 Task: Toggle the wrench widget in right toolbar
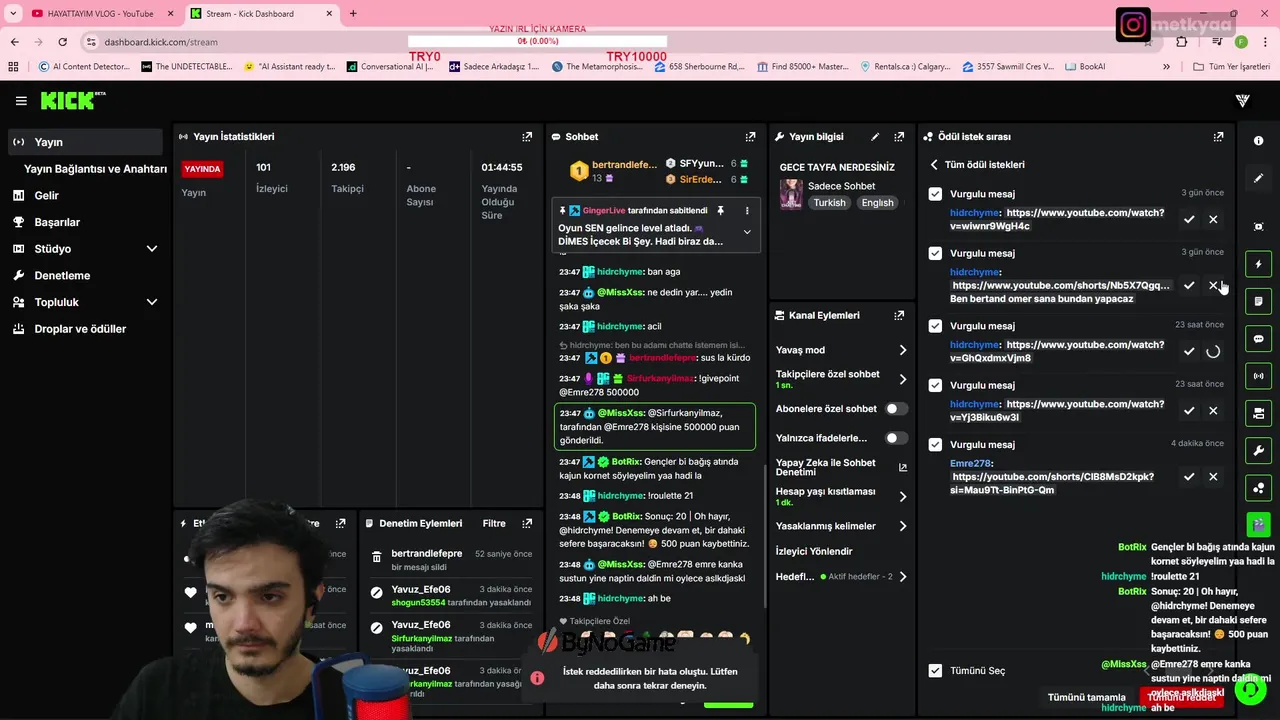click(1258, 450)
